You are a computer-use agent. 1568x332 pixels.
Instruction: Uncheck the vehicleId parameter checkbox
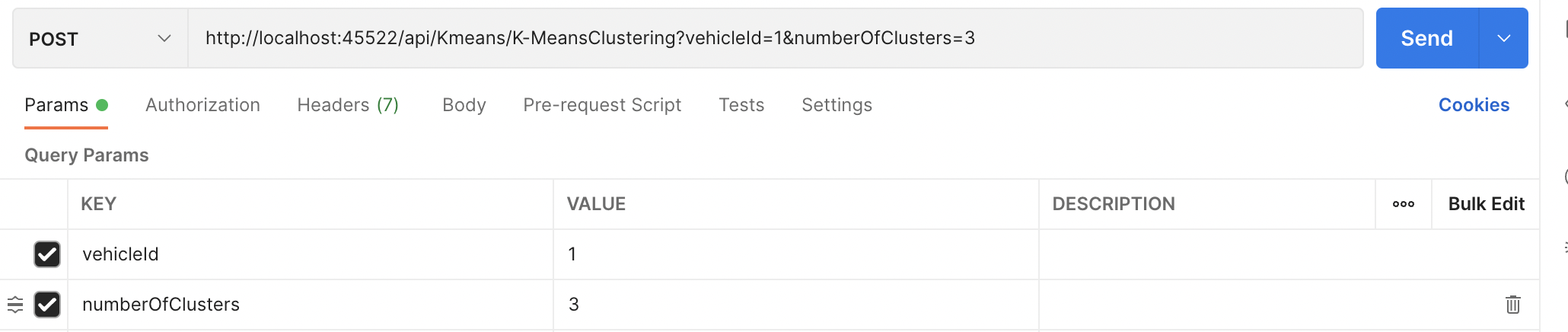[47, 254]
